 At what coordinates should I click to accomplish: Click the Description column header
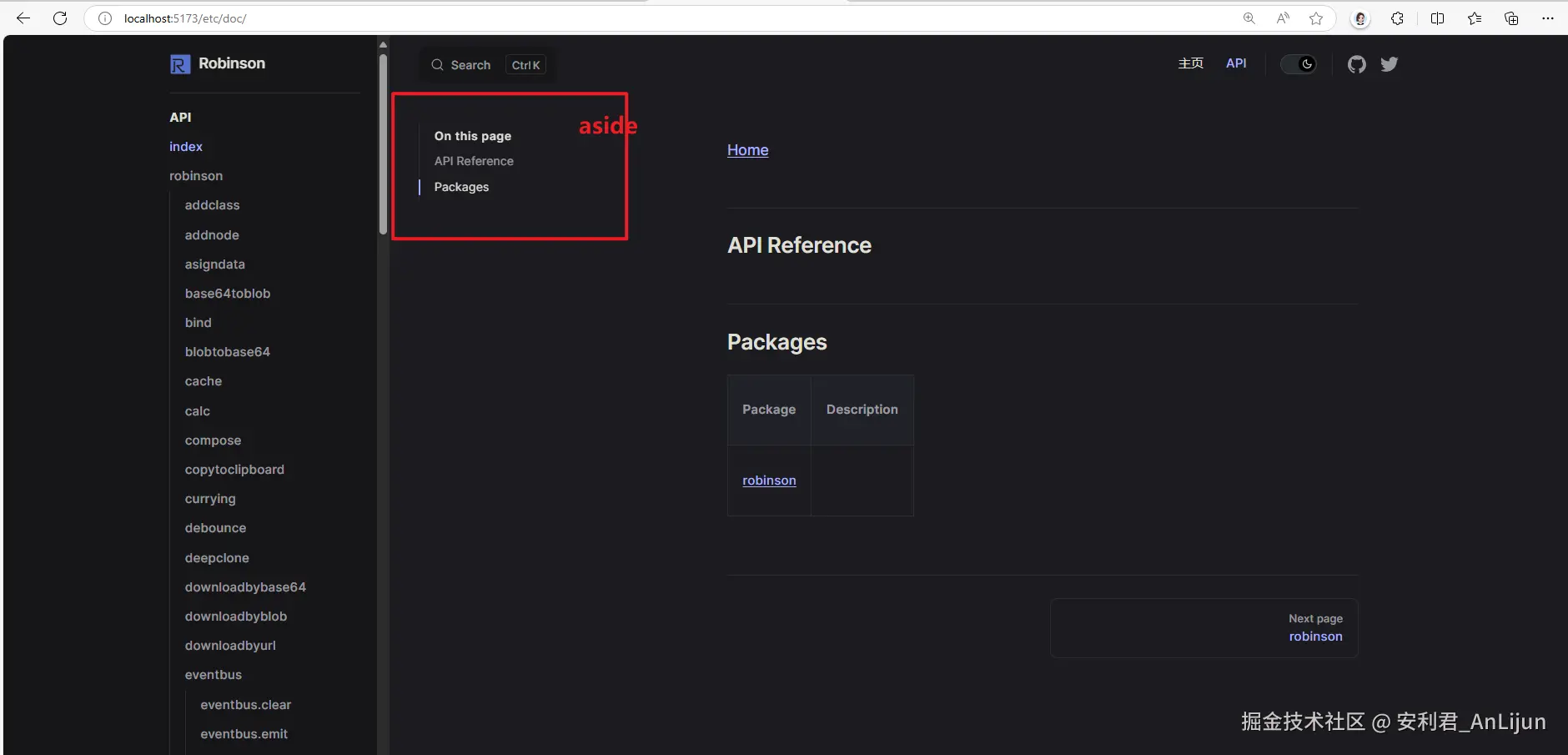pos(862,410)
